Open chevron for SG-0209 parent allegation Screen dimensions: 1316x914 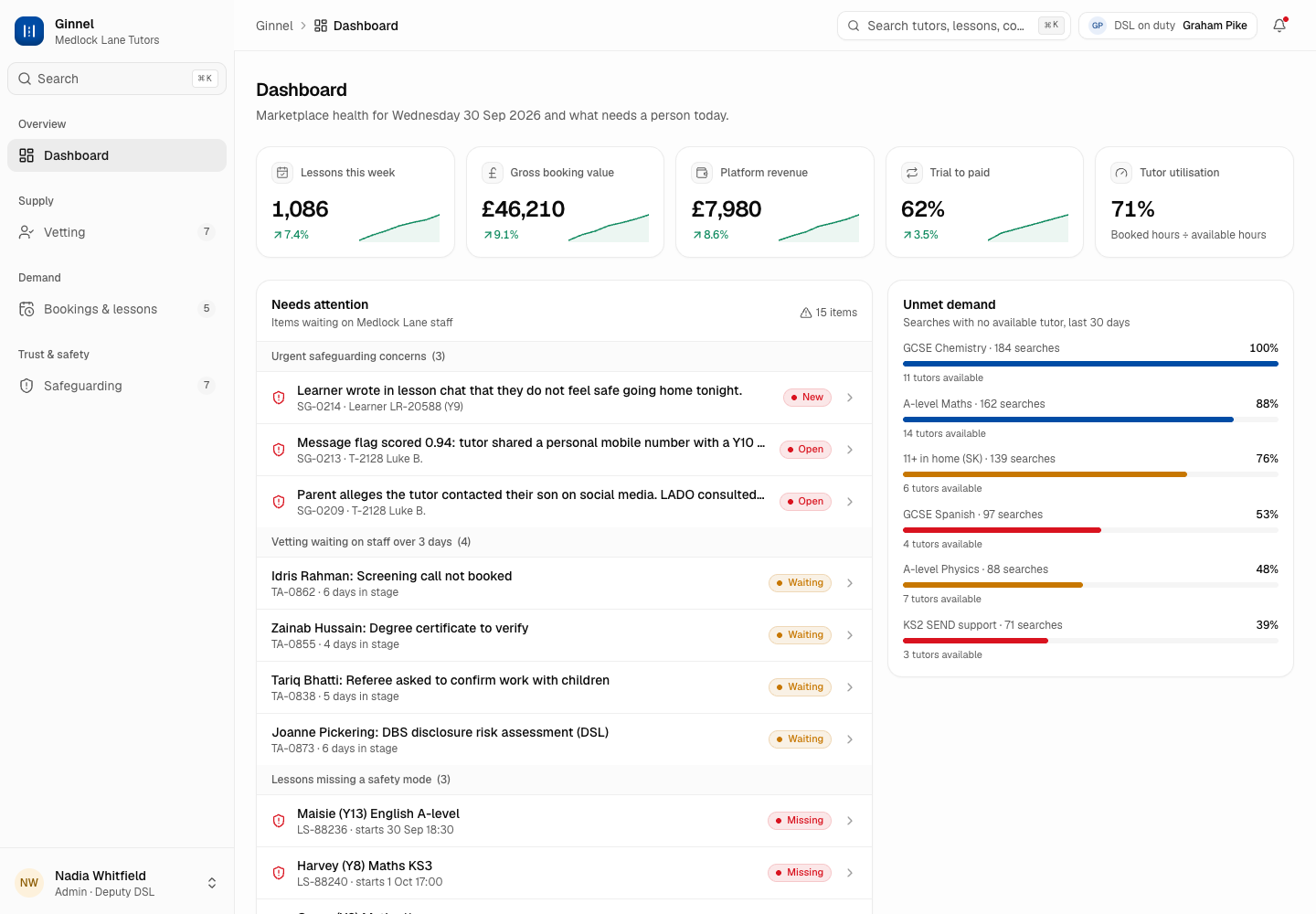[x=850, y=502]
